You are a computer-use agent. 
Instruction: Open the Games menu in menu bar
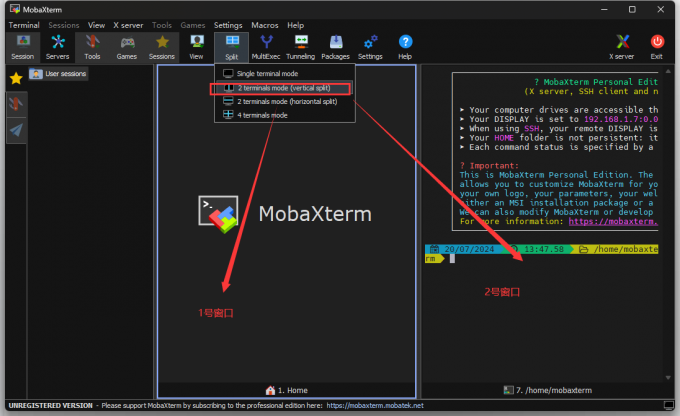[x=193, y=25]
